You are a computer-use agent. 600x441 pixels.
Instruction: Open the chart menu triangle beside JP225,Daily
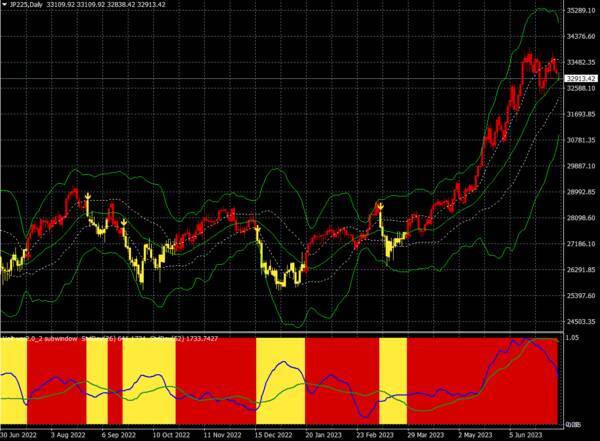4,5
